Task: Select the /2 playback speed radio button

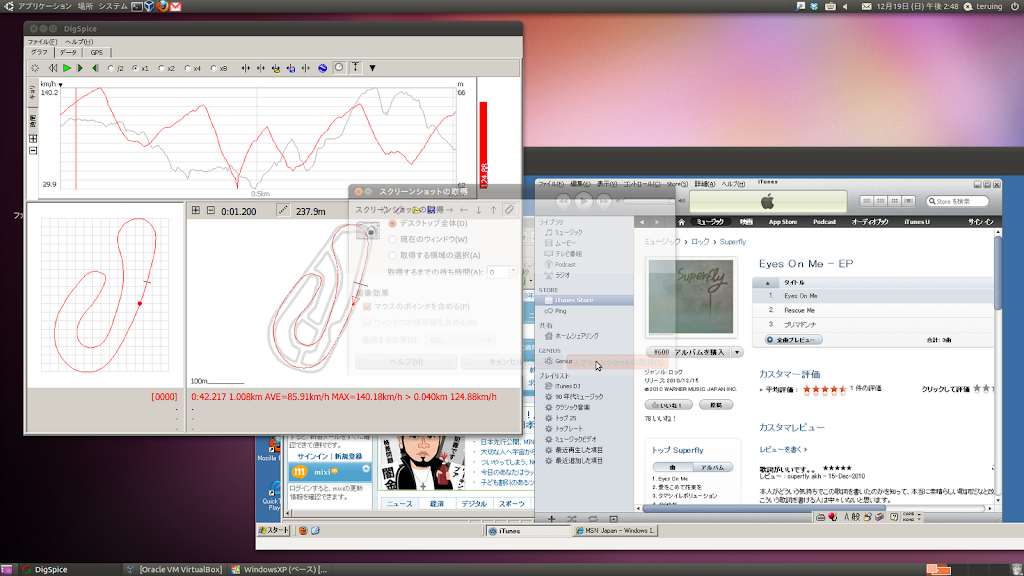Action: pyautogui.click(x=111, y=68)
